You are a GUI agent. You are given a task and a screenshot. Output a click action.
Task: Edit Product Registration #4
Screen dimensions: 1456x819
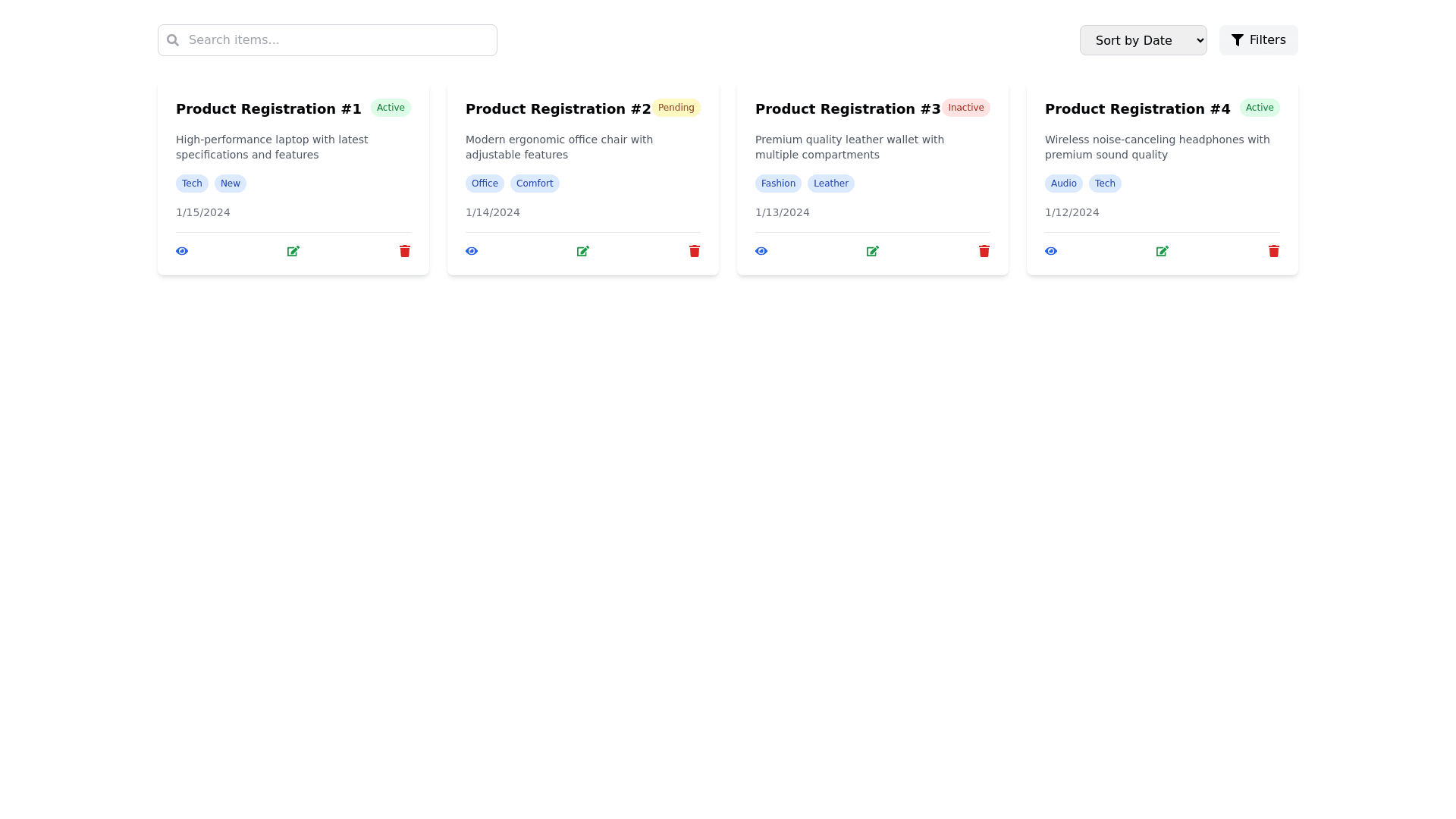click(1163, 251)
